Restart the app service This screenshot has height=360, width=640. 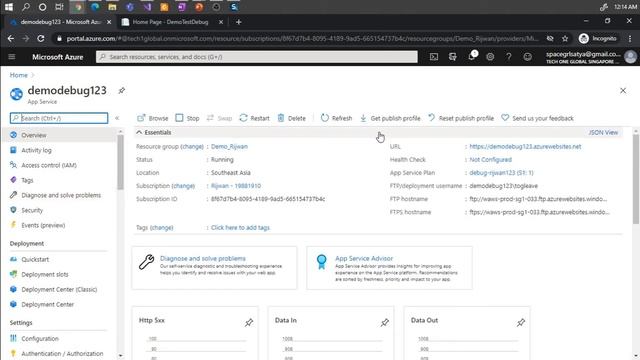(254, 118)
